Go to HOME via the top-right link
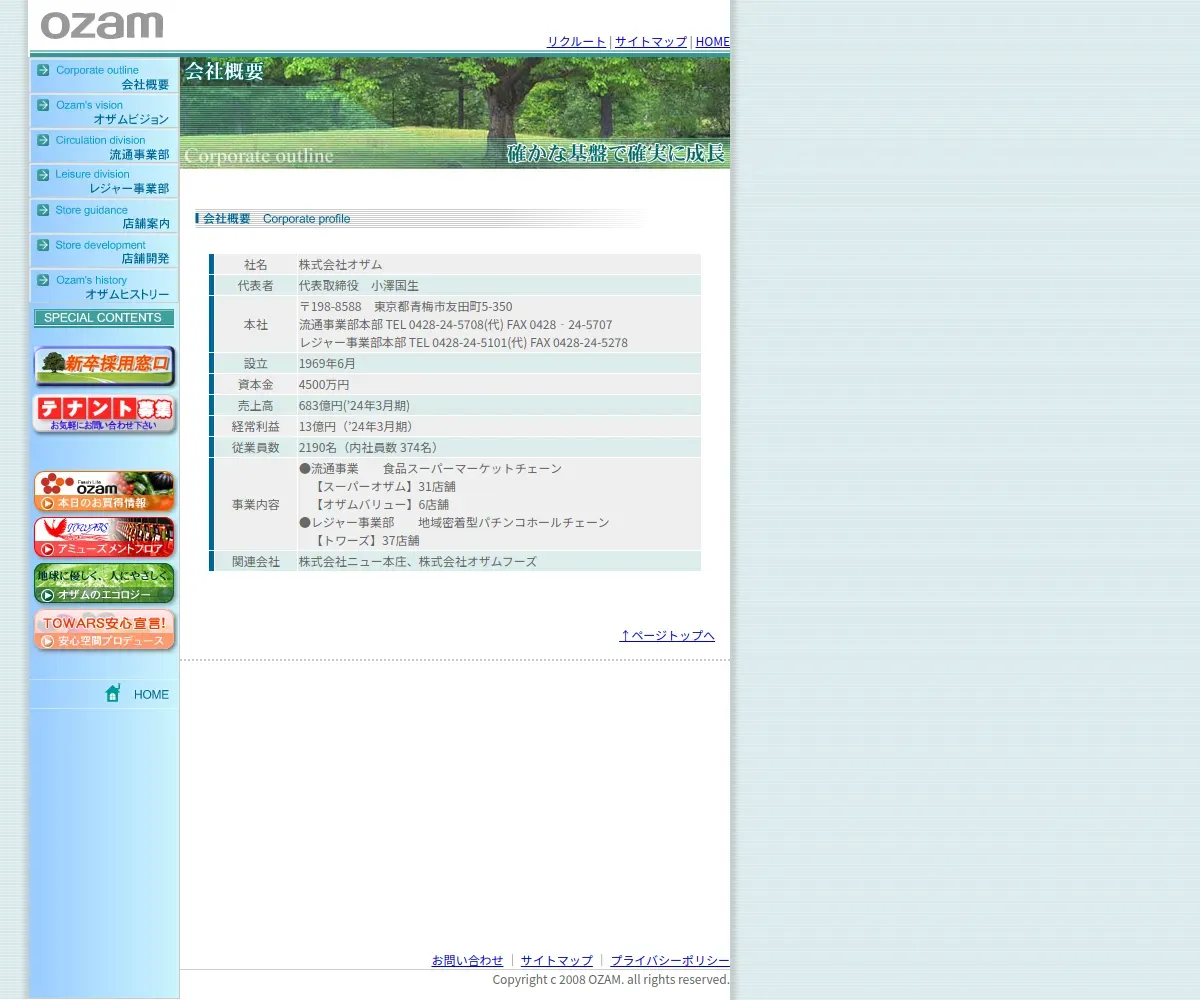This screenshot has width=1200, height=1000. (x=712, y=42)
